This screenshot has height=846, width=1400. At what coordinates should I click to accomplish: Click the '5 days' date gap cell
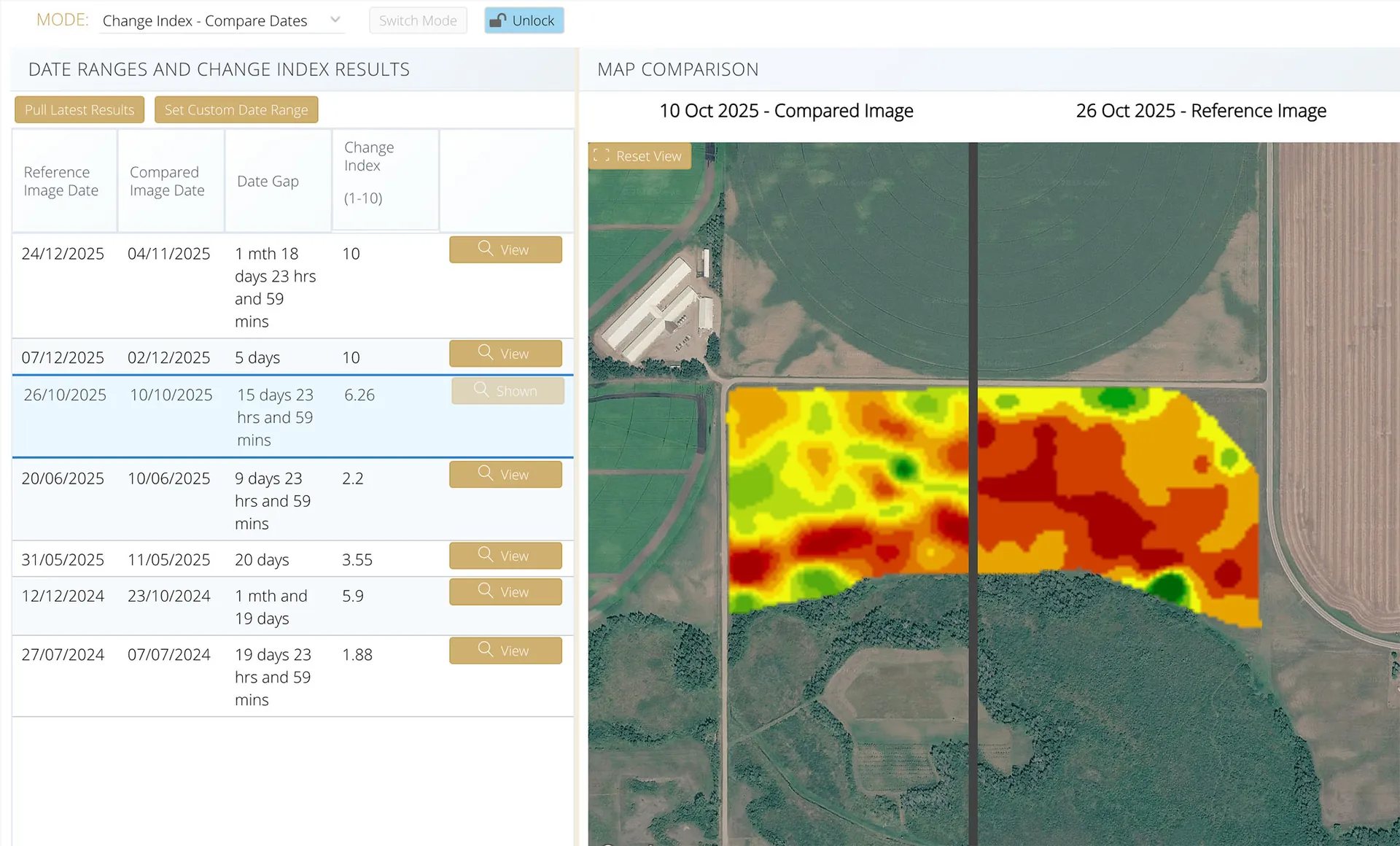tap(257, 357)
